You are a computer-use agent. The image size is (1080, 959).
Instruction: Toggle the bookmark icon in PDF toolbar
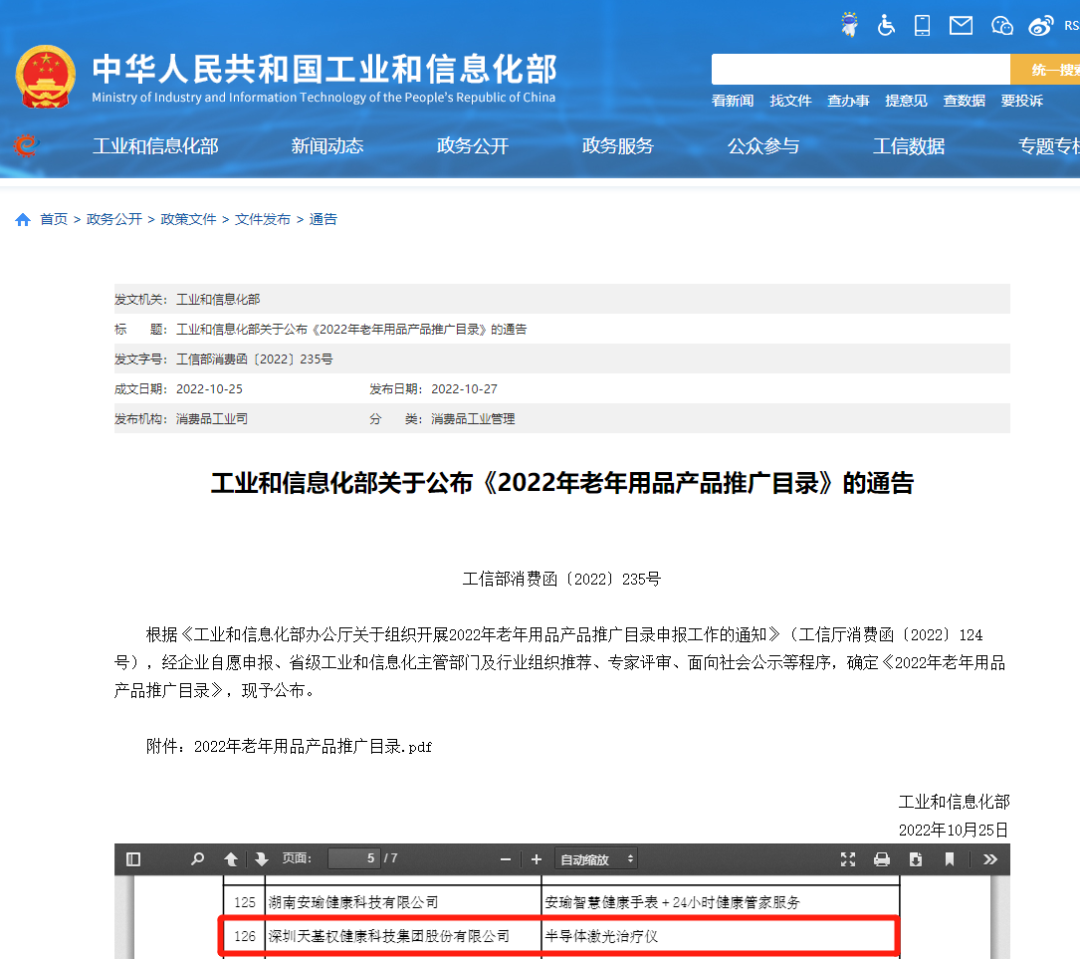click(951, 858)
